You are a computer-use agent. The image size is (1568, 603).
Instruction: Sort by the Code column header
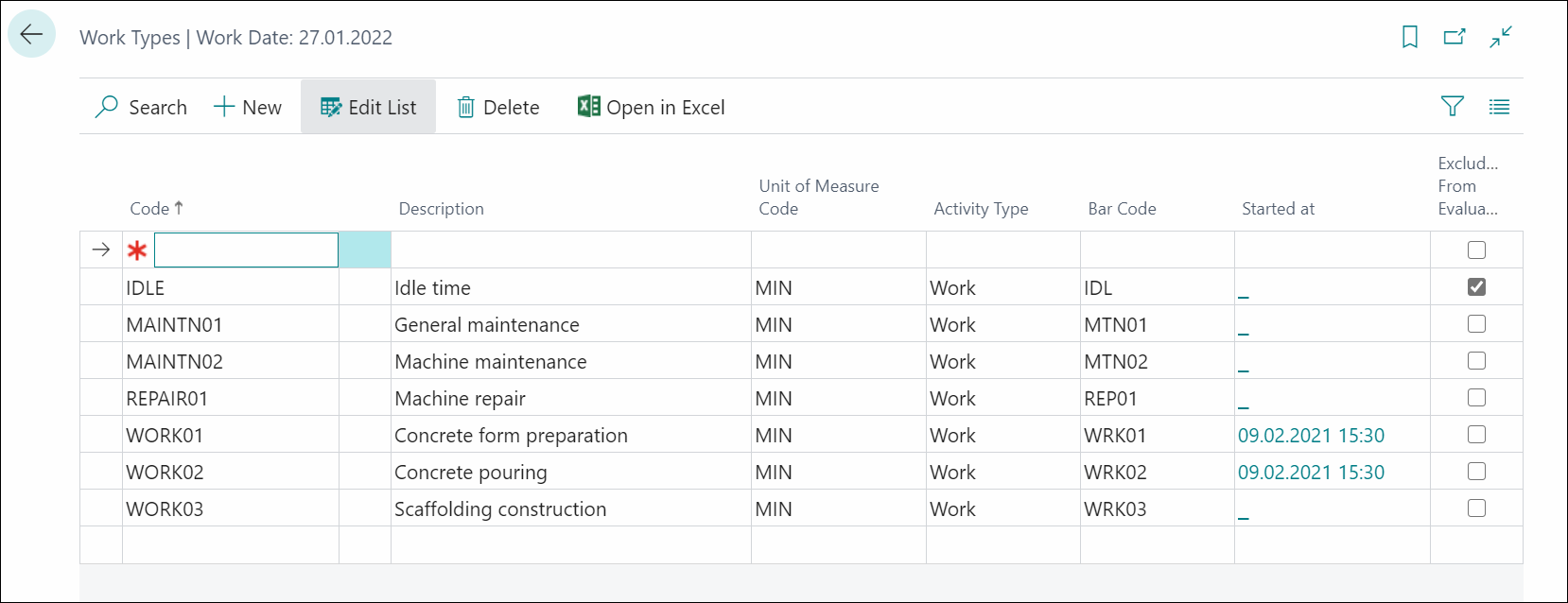coord(157,209)
